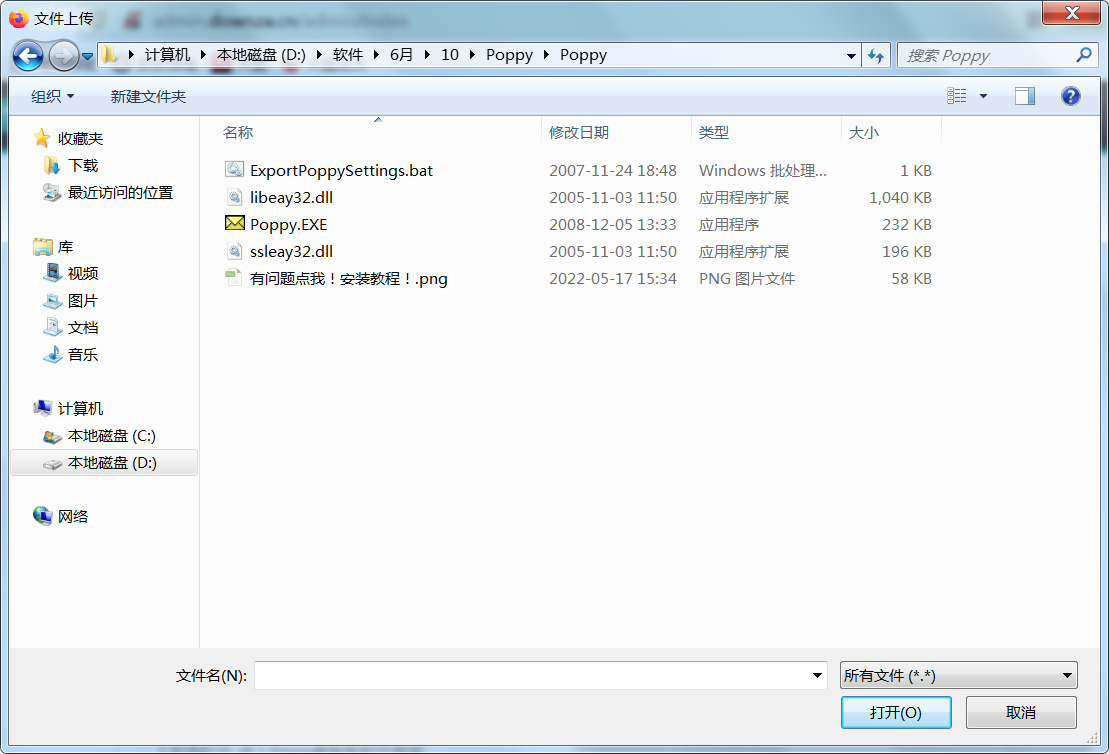Sort files by 修改日期 column header
Screen dimensions: 1109x754
tap(579, 132)
